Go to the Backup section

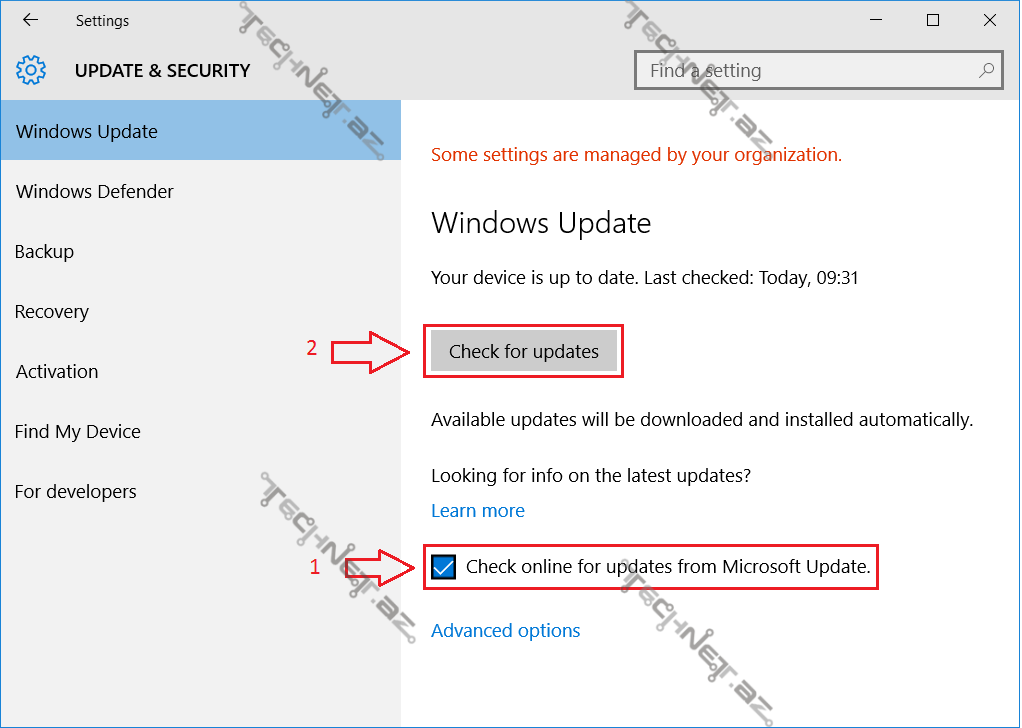(45, 252)
